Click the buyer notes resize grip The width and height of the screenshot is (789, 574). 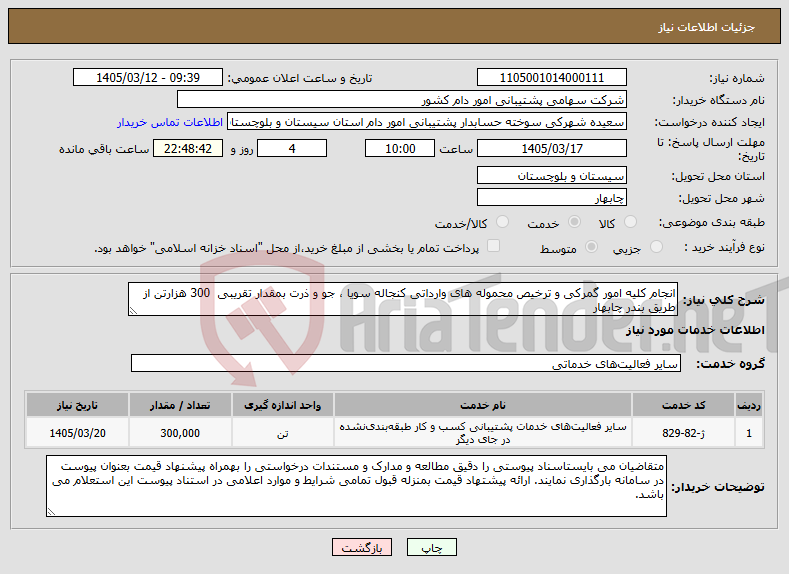[x=51, y=512]
